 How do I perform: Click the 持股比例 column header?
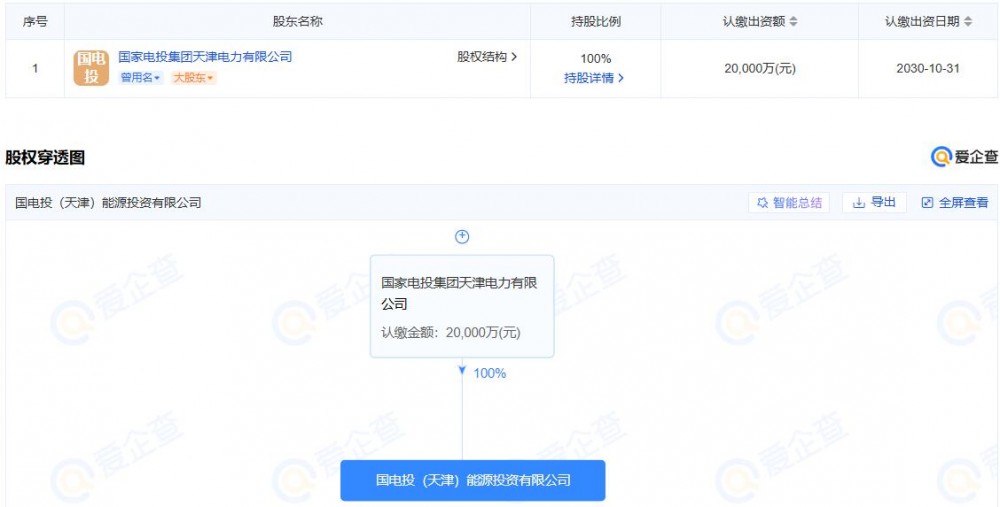pos(595,21)
